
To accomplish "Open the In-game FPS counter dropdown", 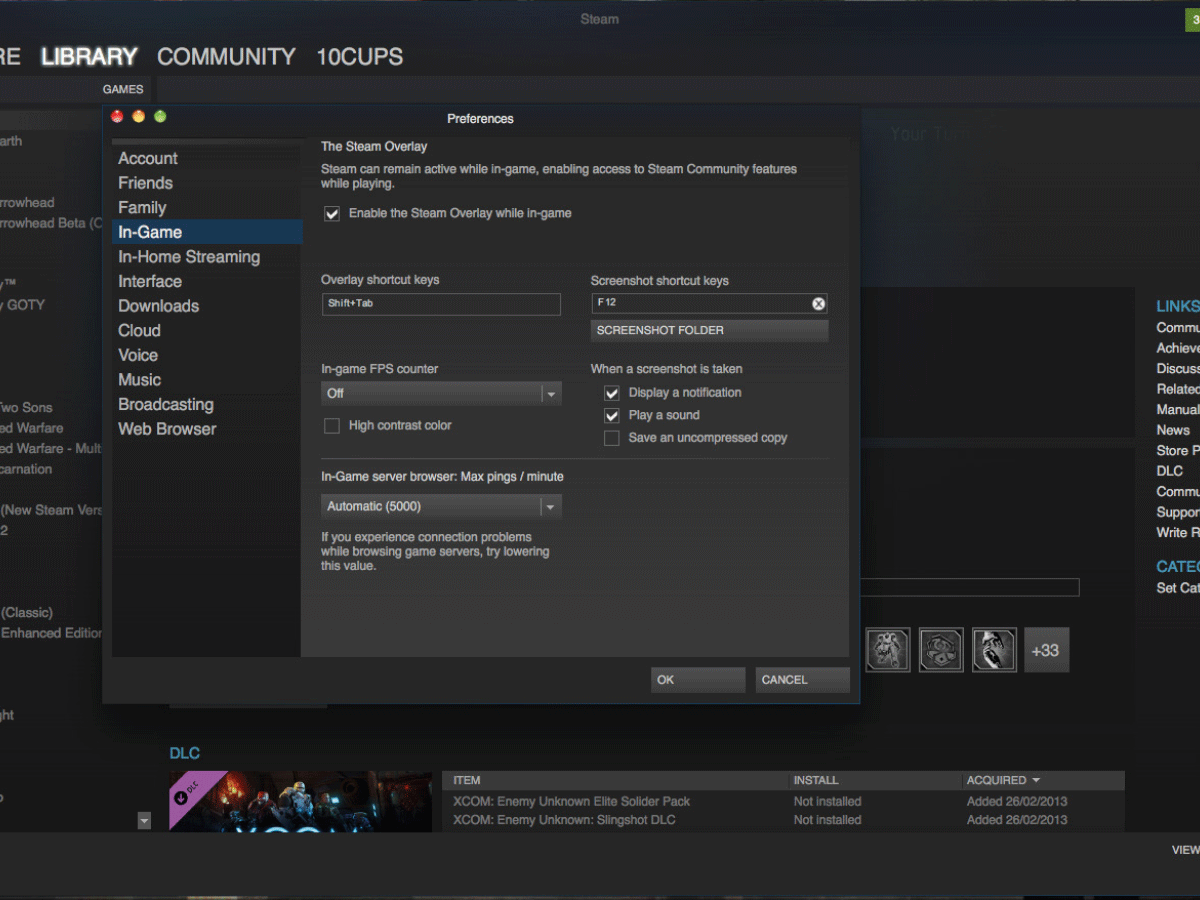I will tap(441, 394).
